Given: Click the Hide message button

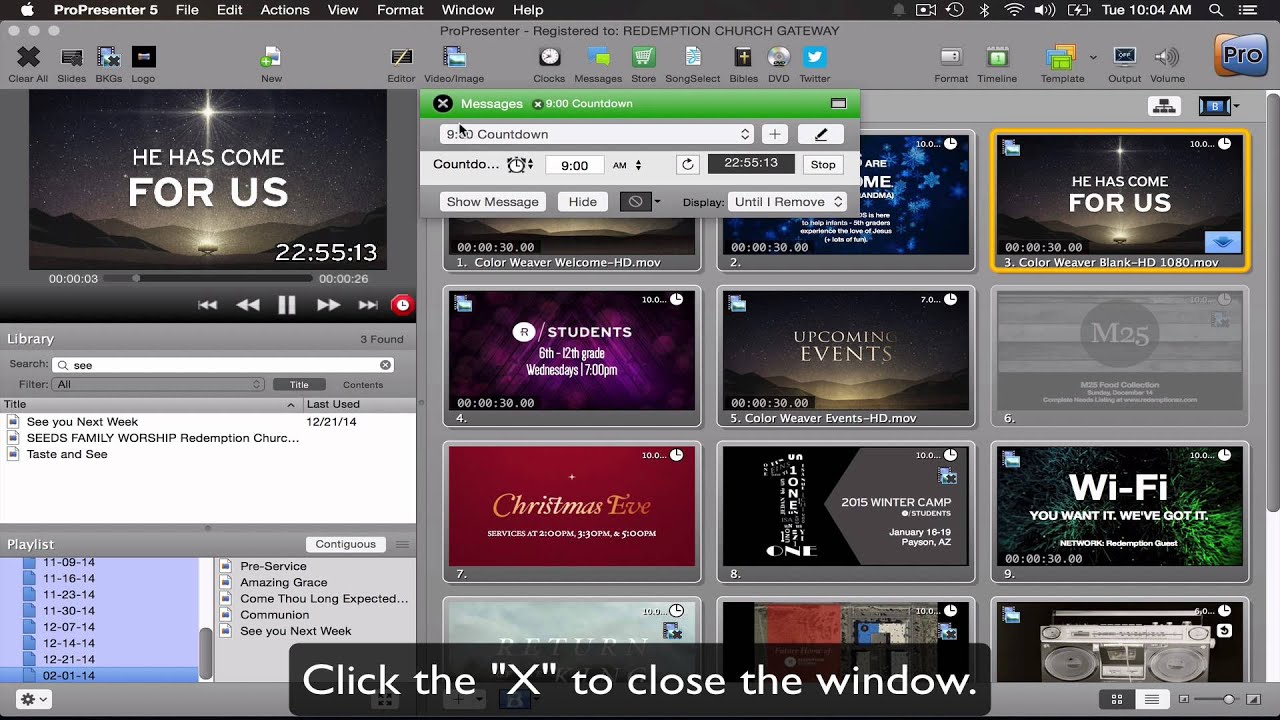Looking at the screenshot, I should point(583,202).
